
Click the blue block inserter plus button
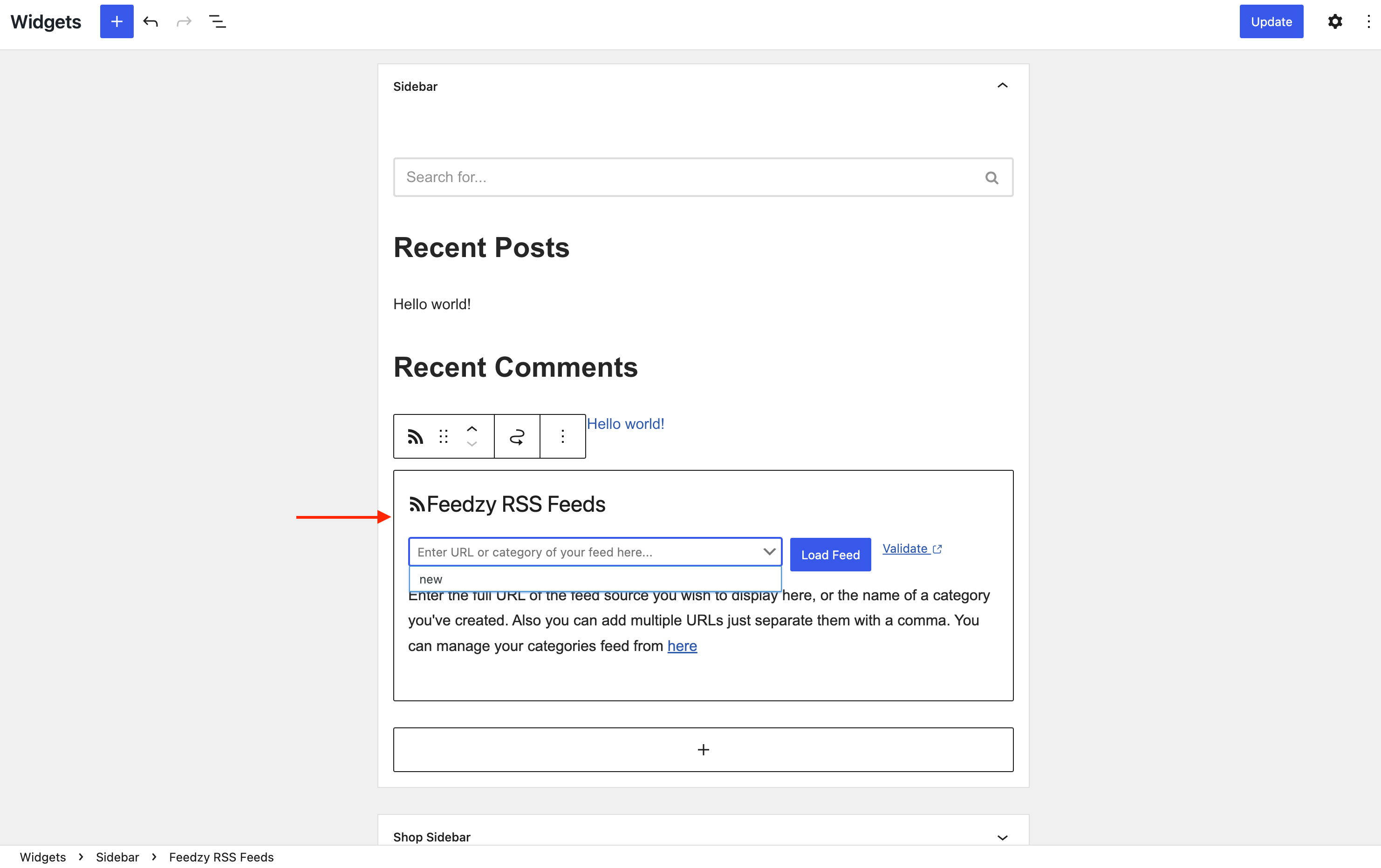[116, 22]
